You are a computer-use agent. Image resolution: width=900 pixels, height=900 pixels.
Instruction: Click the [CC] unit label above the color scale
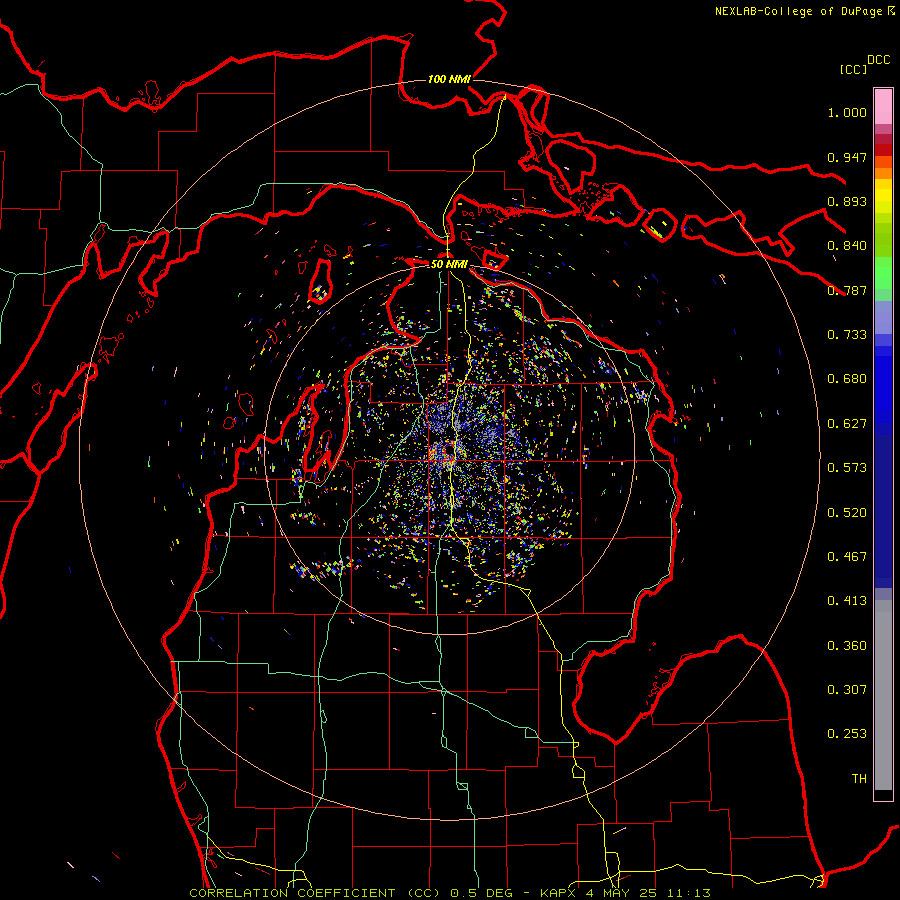[x=853, y=69]
